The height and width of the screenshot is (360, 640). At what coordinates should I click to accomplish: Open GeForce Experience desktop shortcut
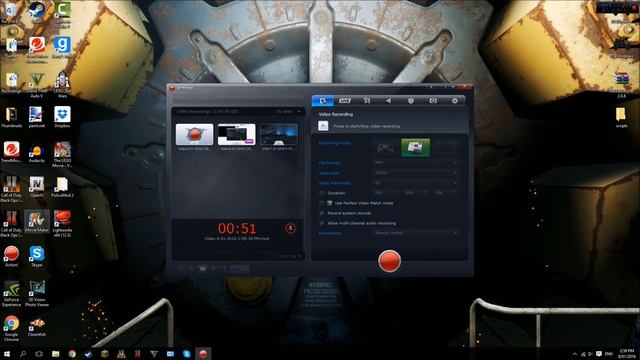(11, 293)
